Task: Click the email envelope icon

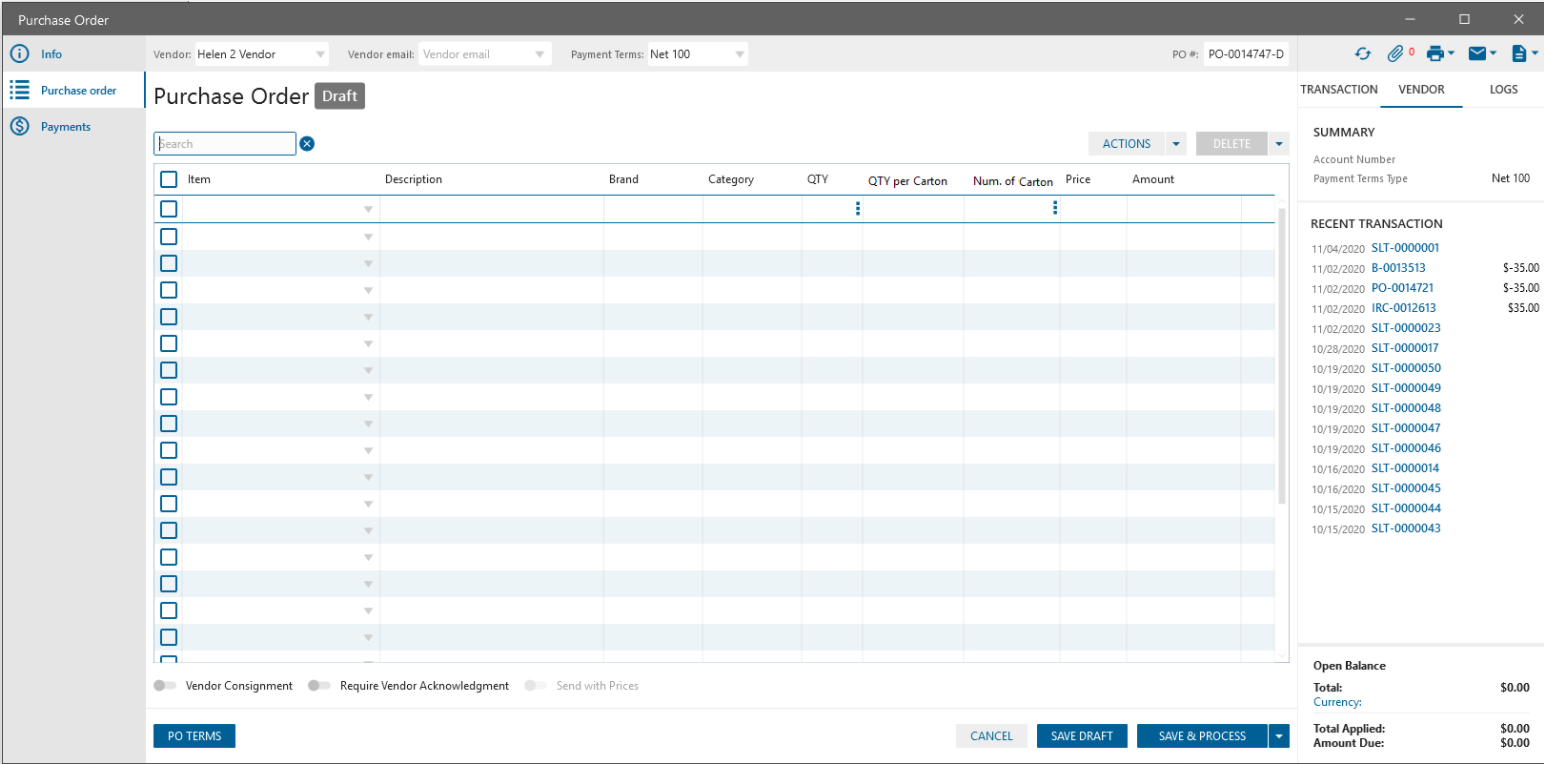Action: pyautogui.click(x=1477, y=54)
